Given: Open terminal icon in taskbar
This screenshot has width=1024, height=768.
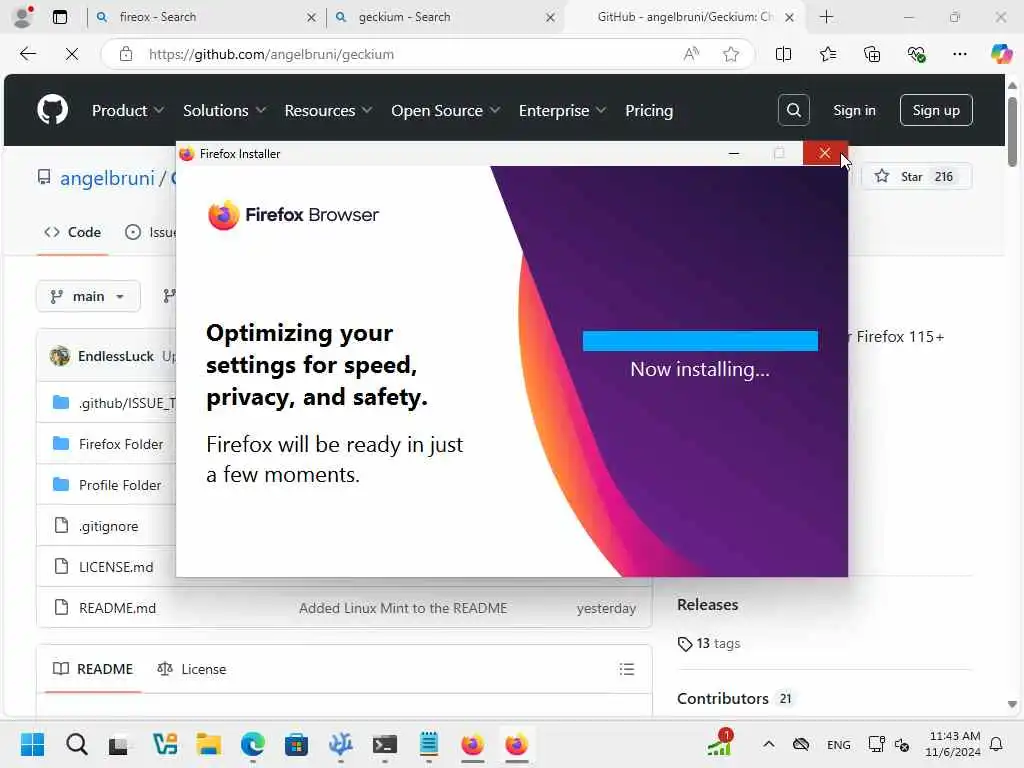Looking at the screenshot, I should [385, 744].
